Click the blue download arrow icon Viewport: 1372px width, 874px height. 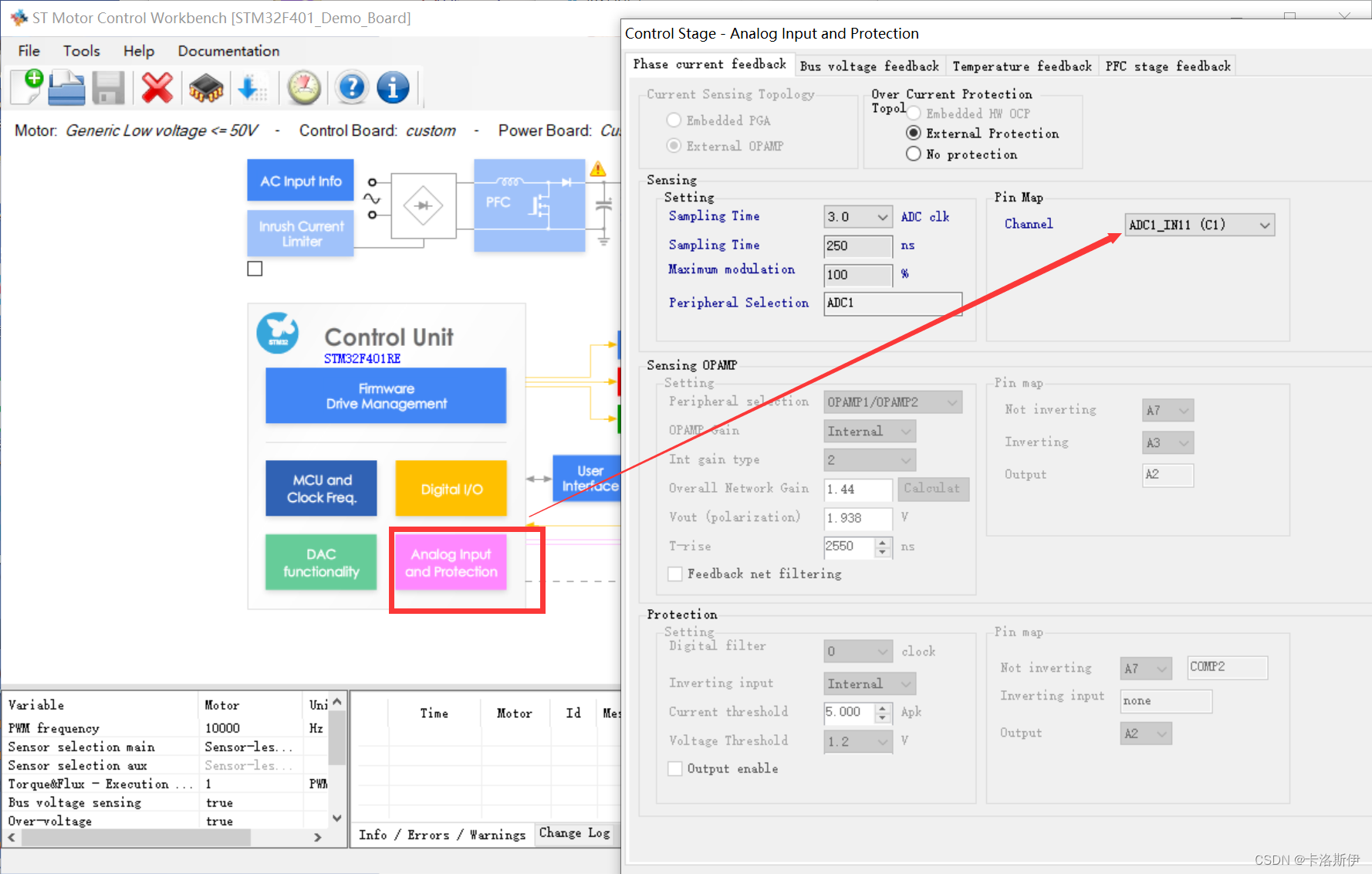coord(251,88)
